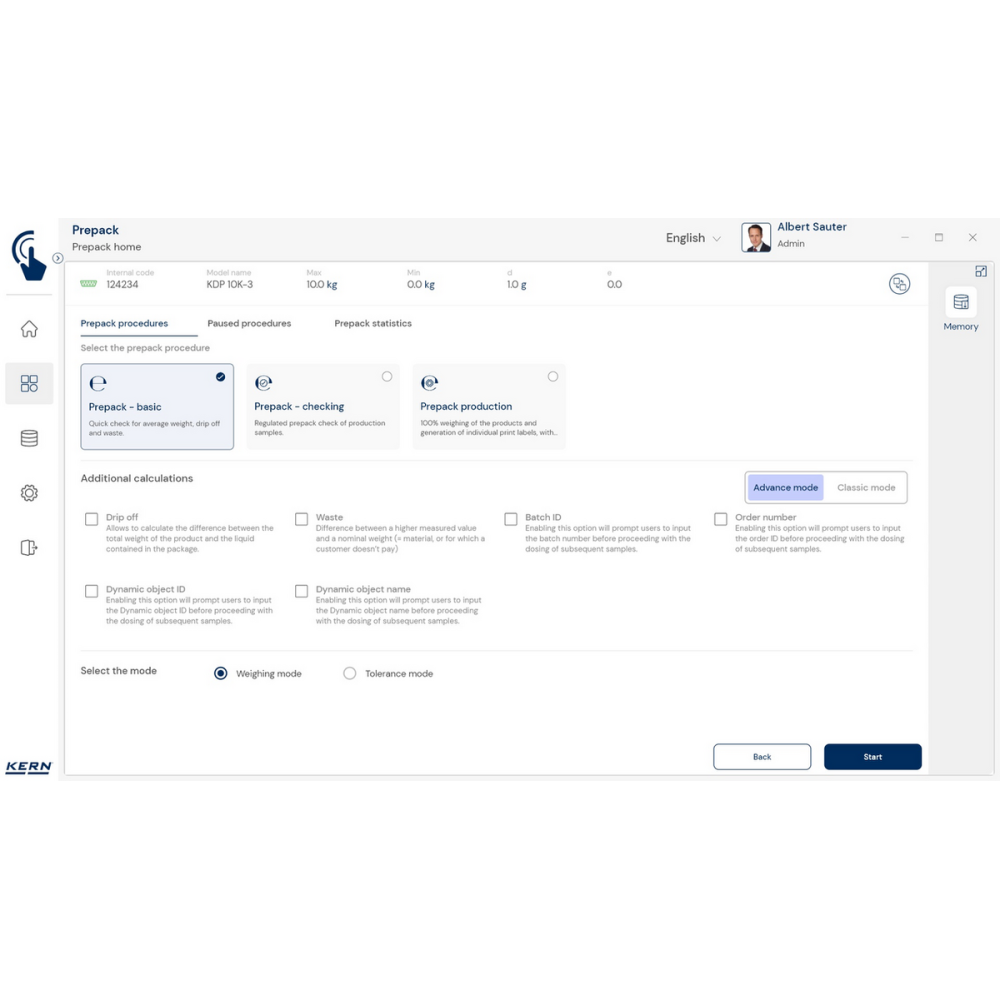Viewport: 1000px width, 1000px height.
Task: Open the Prepack statistics tab
Action: coord(373,324)
